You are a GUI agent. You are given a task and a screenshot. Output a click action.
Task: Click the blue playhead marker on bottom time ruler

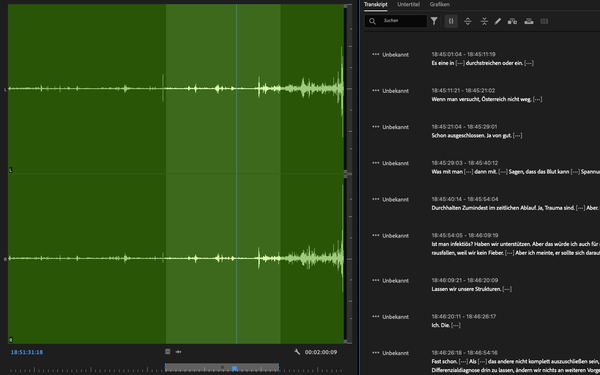[x=235, y=368]
